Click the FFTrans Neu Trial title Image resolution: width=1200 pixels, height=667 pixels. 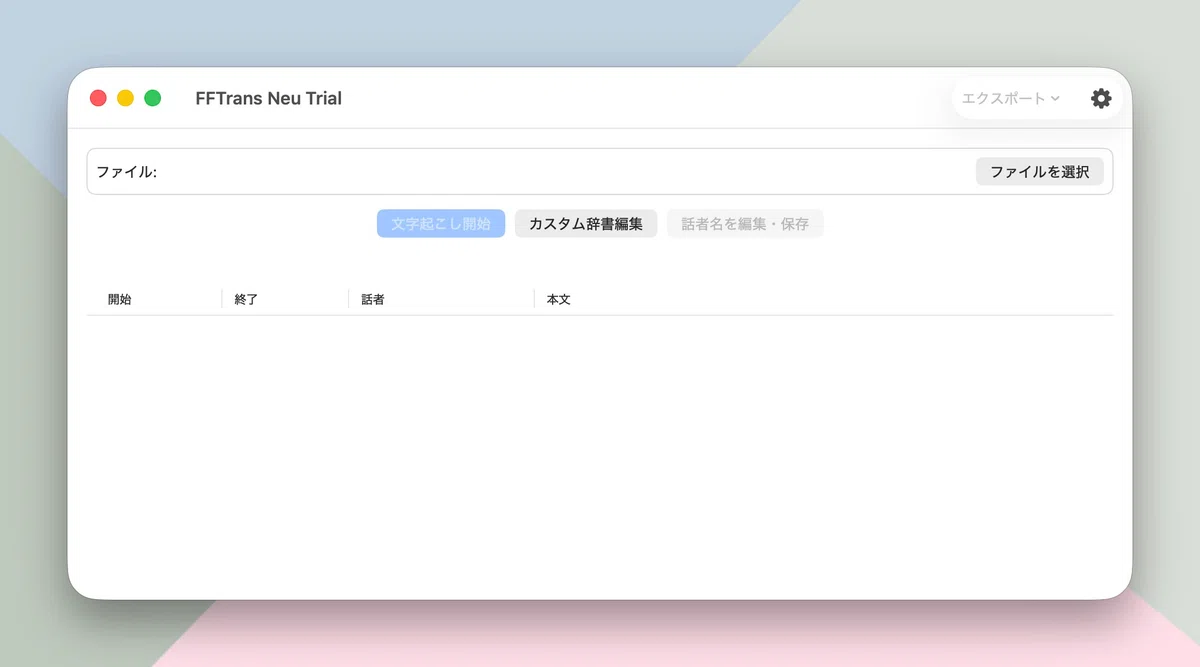[269, 98]
